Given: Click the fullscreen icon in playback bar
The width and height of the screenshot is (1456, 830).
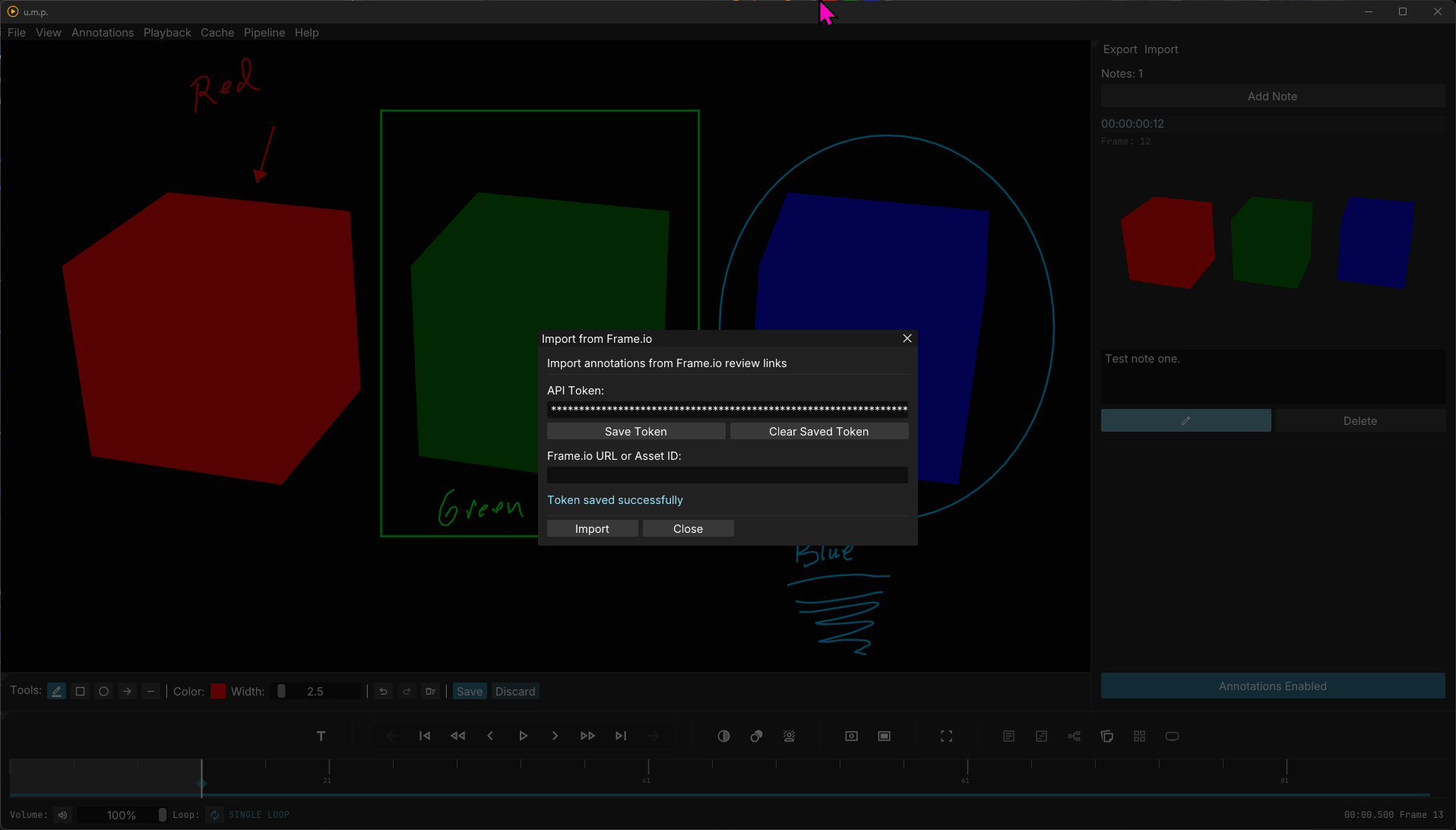Looking at the screenshot, I should pos(946,736).
